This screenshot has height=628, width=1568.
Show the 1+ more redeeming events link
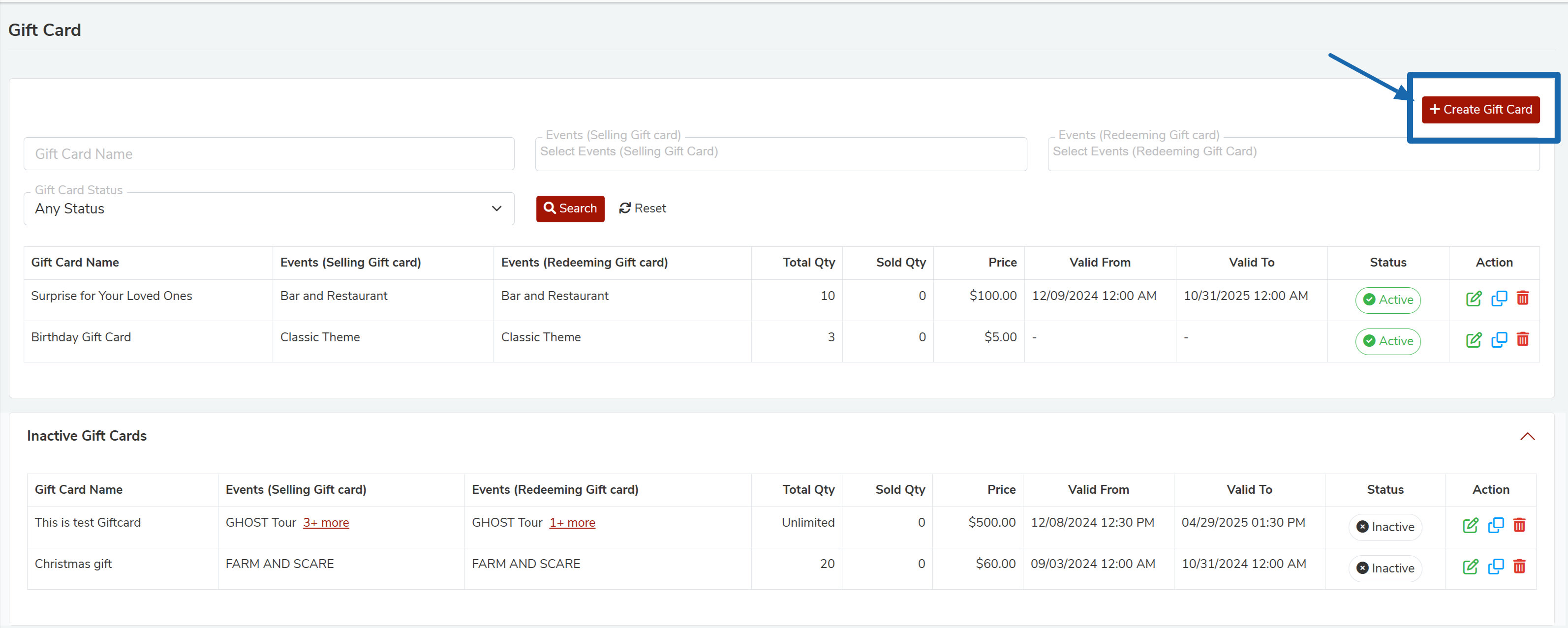(x=572, y=523)
